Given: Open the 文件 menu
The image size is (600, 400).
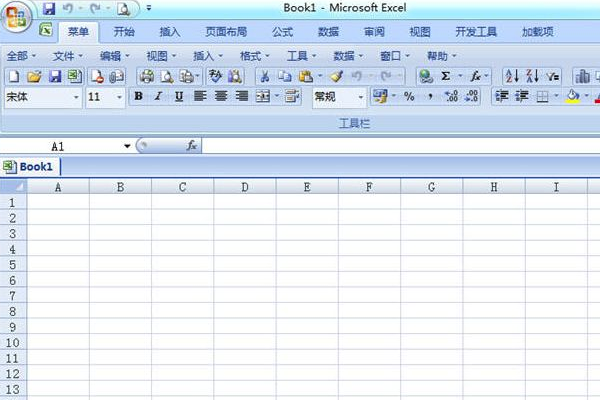Looking at the screenshot, I should (68, 56).
